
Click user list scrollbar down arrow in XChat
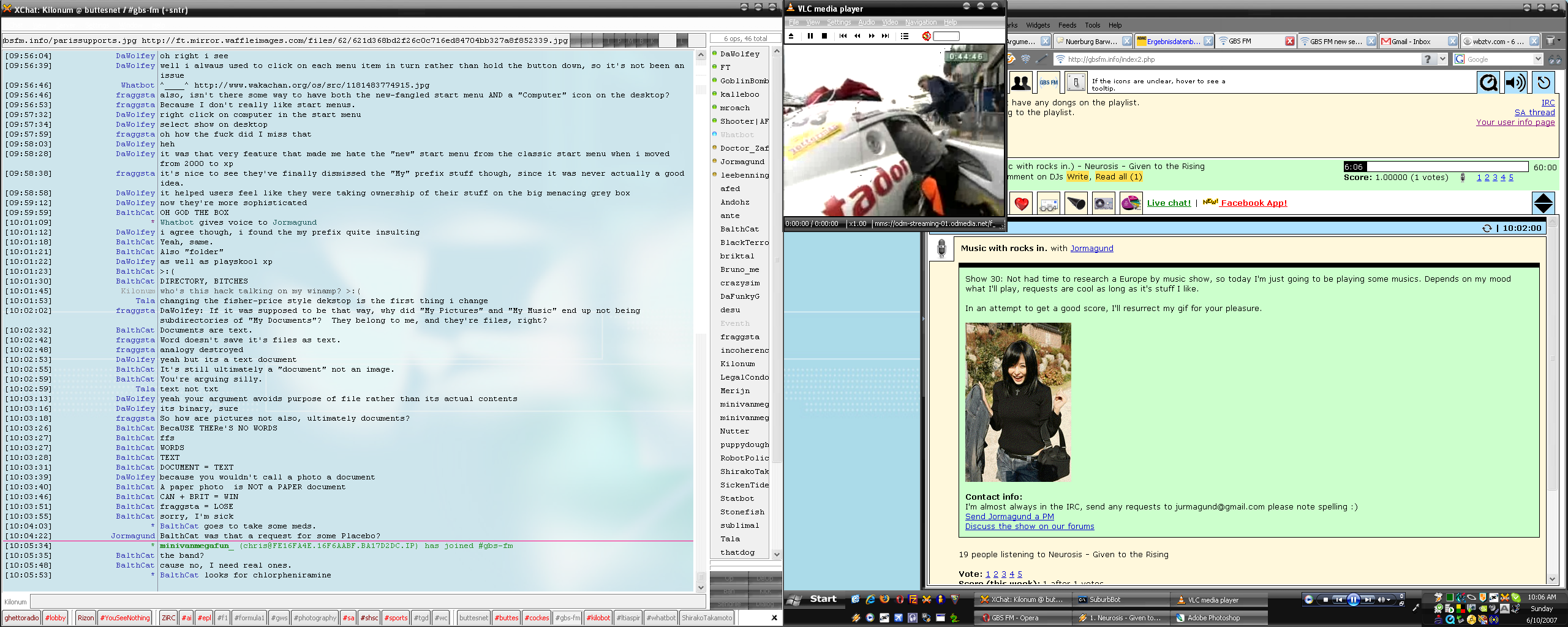[777, 554]
